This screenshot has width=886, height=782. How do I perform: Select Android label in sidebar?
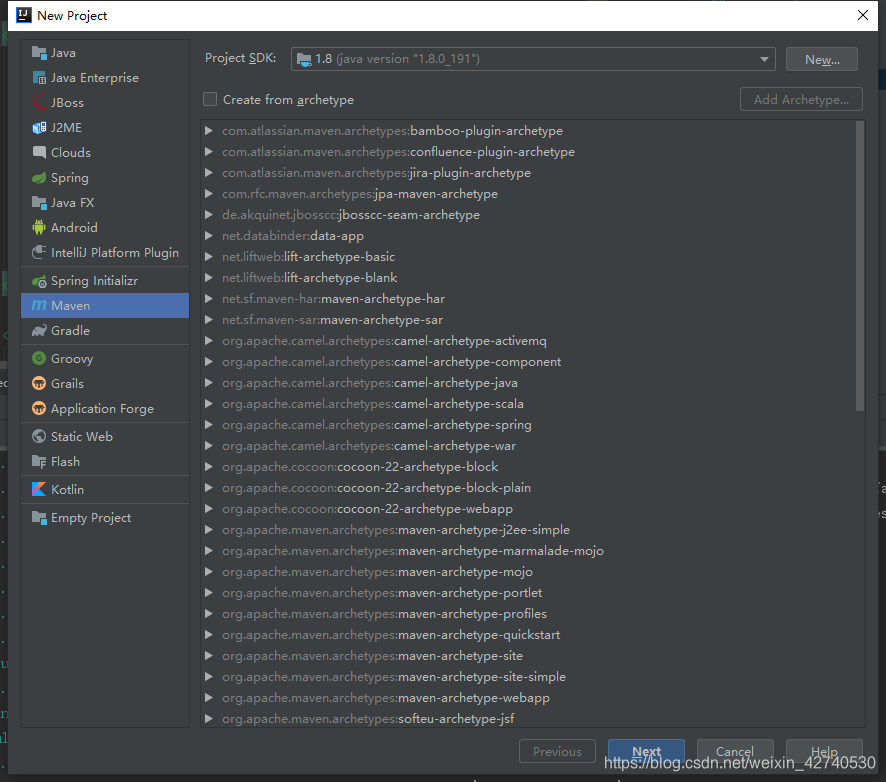(x=74, y=227)
